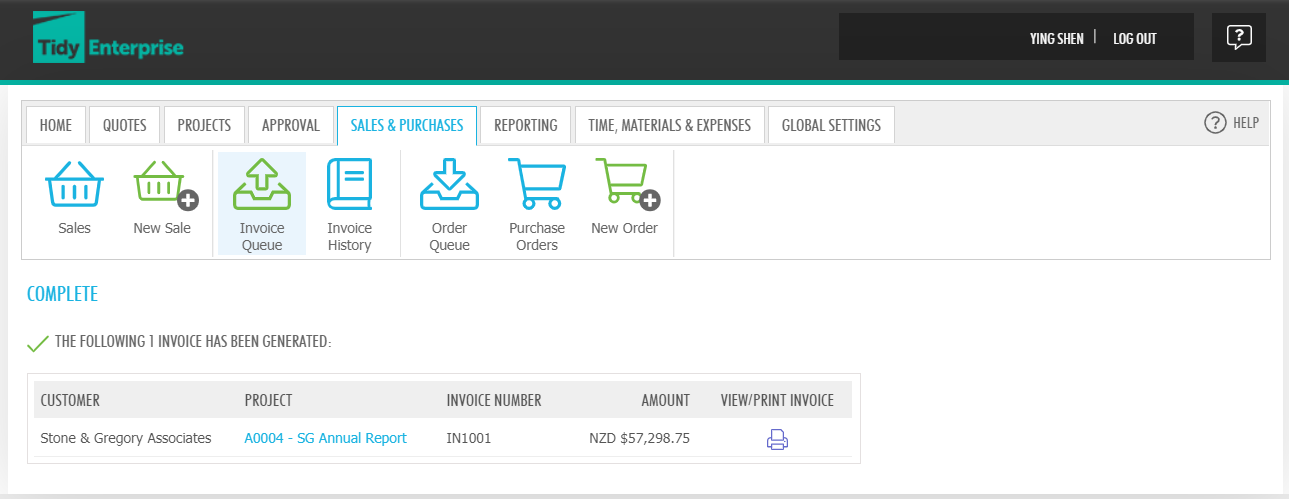Open the Reporting tab

pyautogui.click(x=526, y=125)
